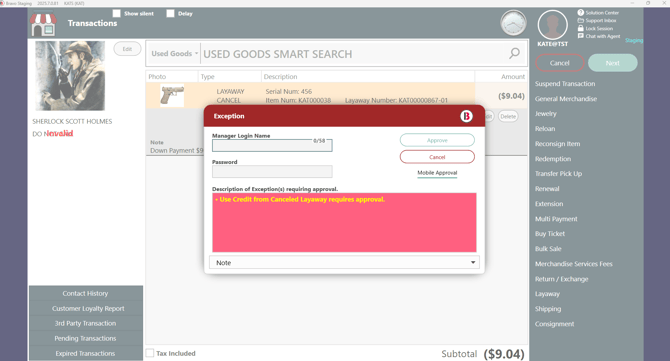Click the red Cancel transaction button
The width and height of the screenshot is (670, 361).
(559, 63)
